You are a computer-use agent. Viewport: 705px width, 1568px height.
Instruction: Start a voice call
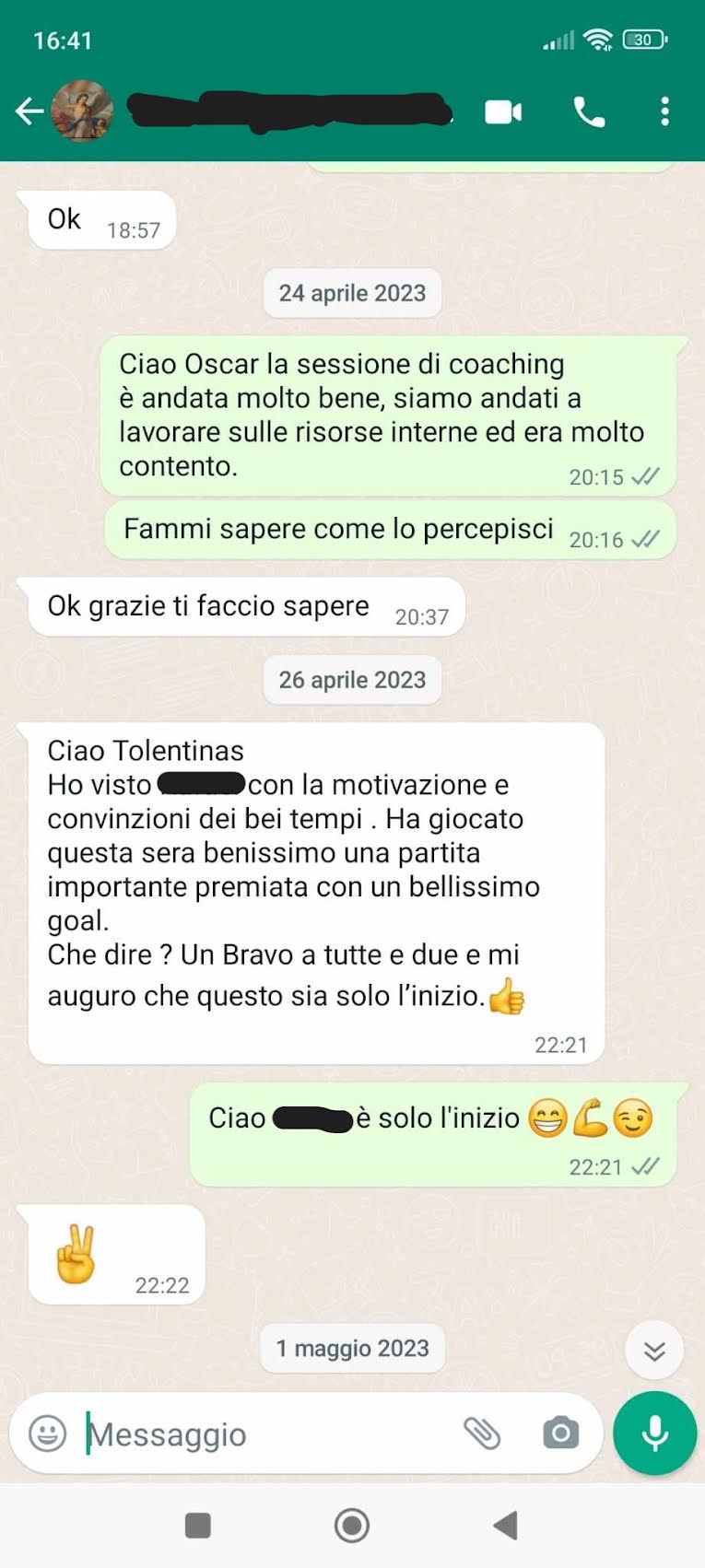(x=590, y=111)
